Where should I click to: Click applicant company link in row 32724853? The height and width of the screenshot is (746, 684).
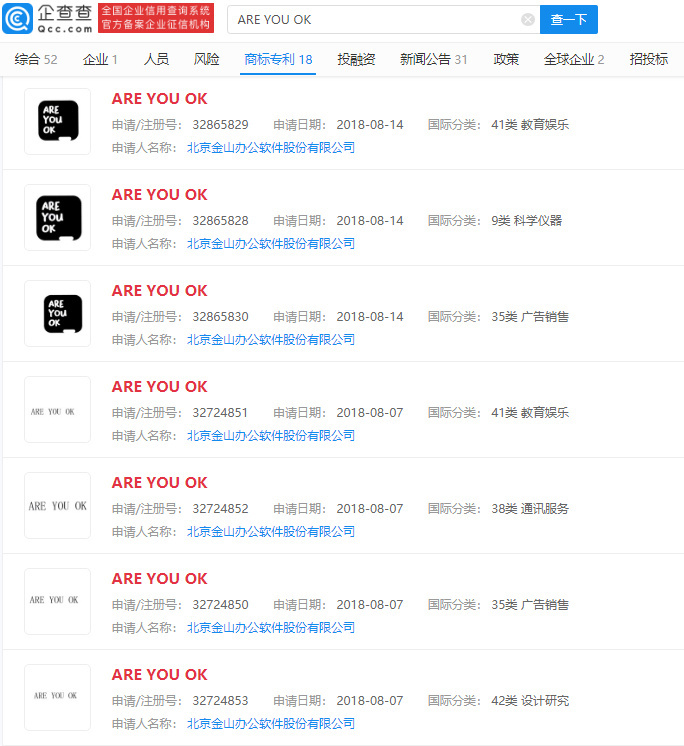click(x=271, y=724)
